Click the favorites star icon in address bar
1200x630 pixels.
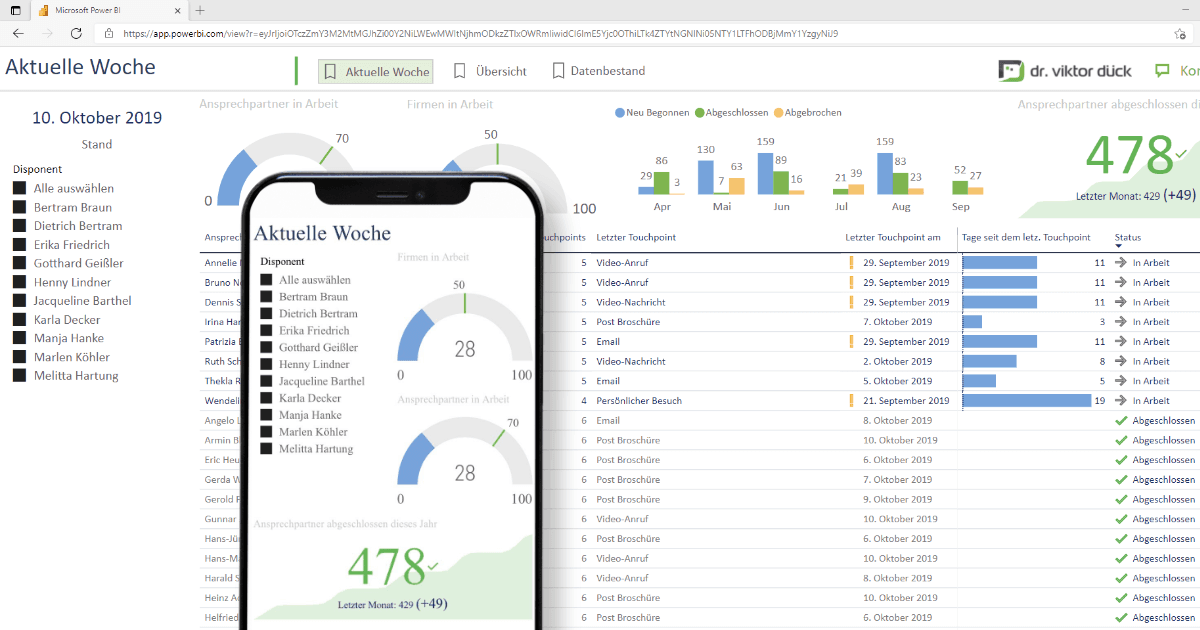click(1180, 33)
